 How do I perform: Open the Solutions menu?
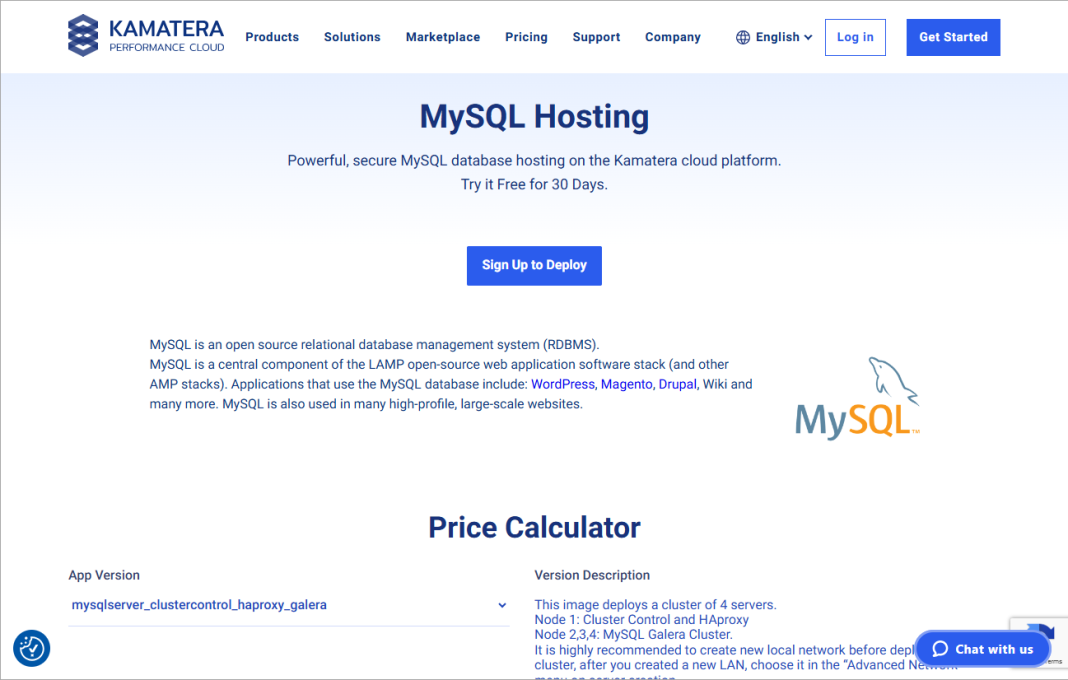tap(352, 37)
